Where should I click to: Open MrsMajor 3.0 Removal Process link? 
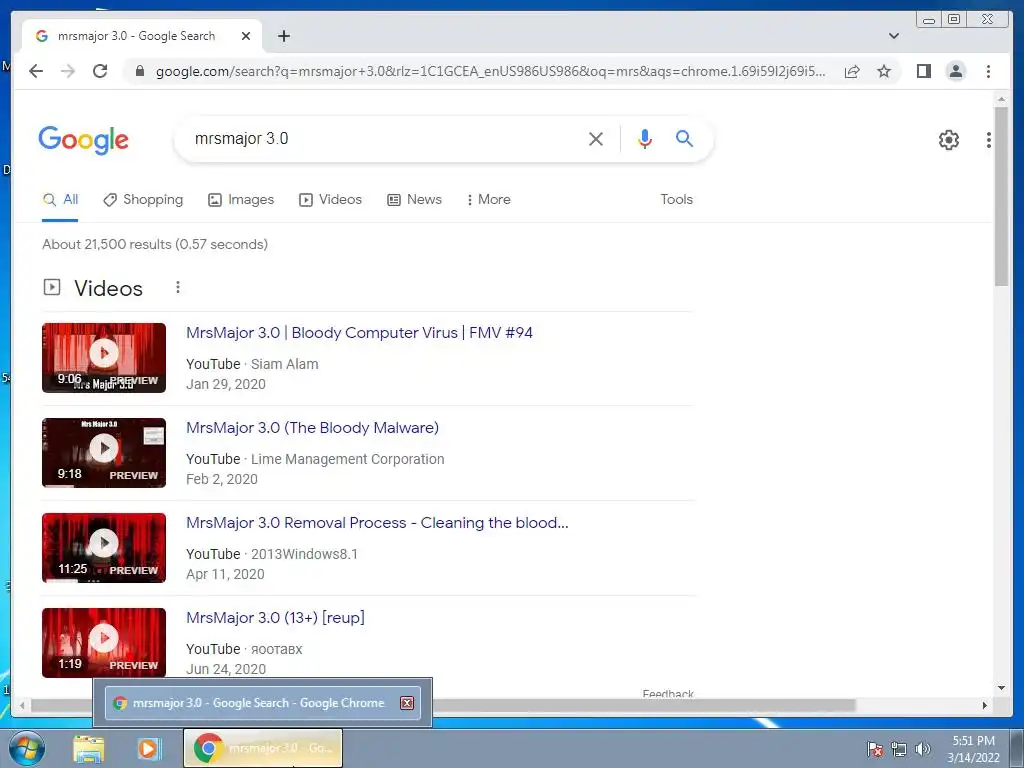(x=377, y=522)
